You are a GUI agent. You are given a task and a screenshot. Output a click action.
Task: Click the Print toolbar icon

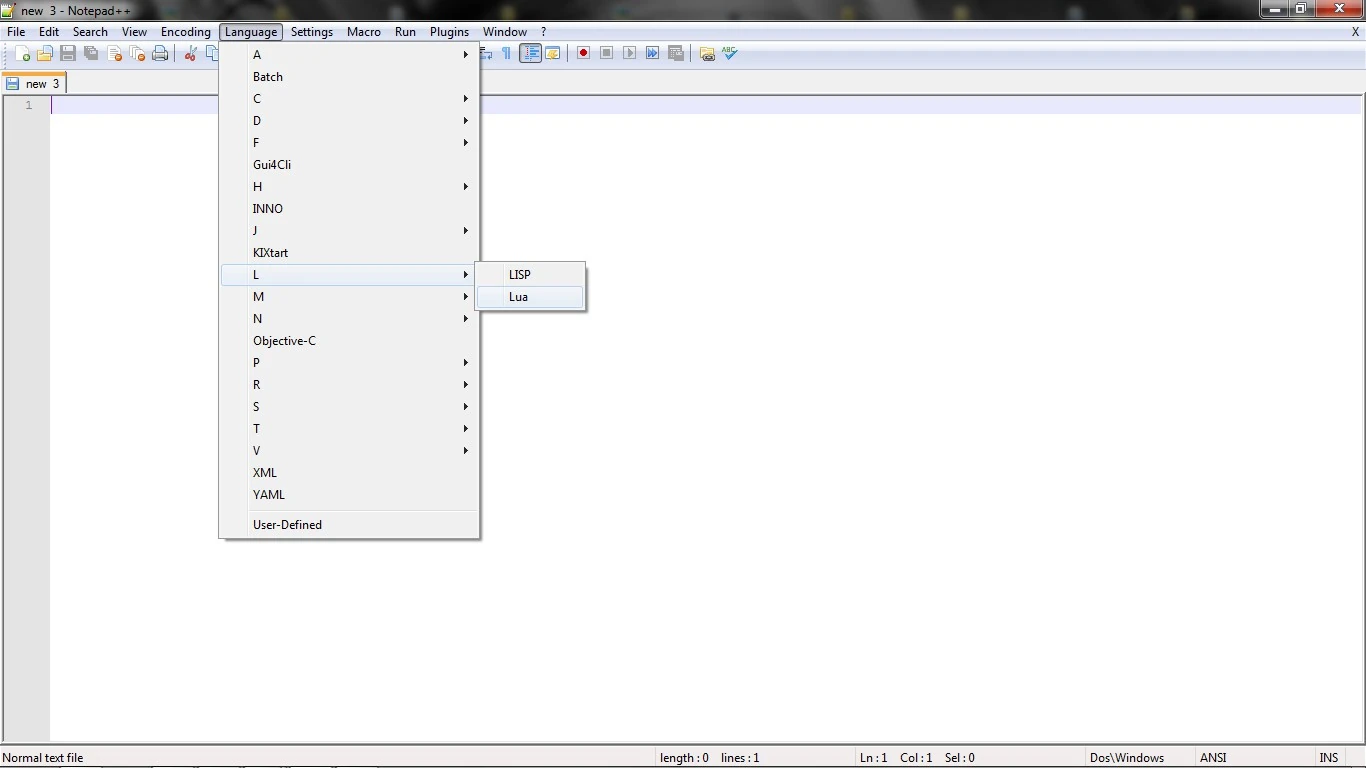[x=160, y=54]
